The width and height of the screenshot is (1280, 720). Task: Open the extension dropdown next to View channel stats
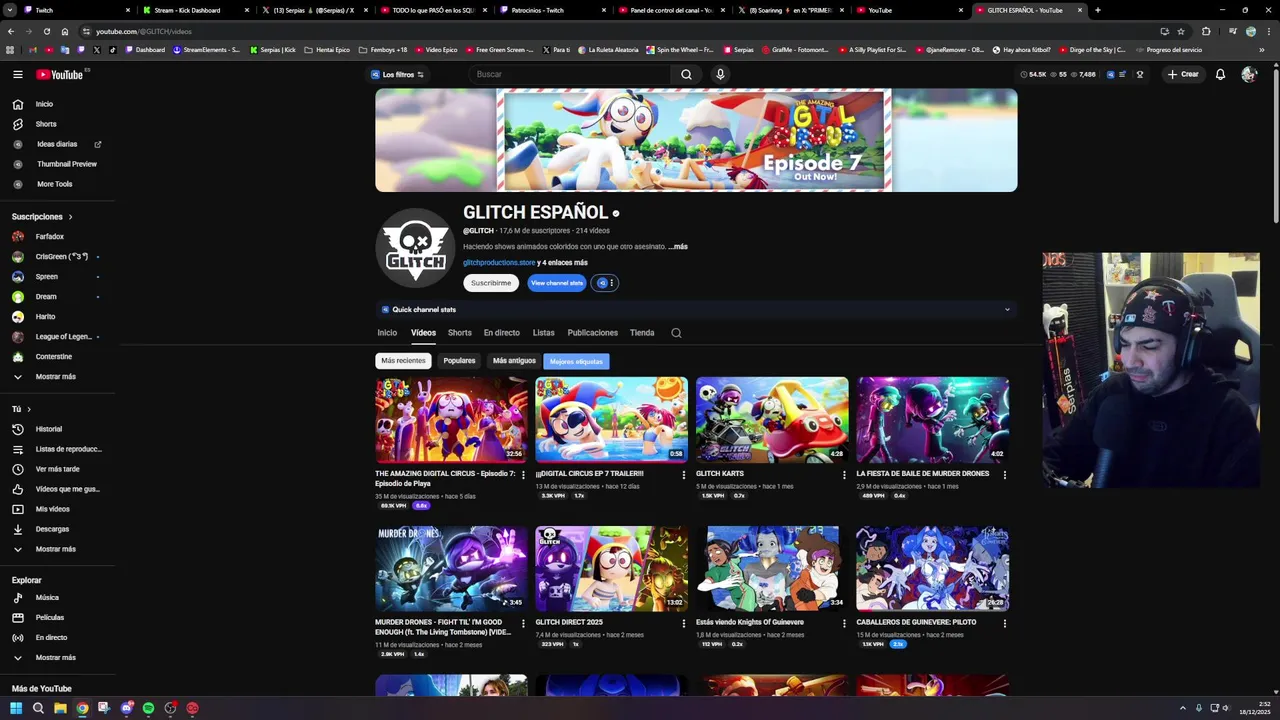pyautogui.click(x=605, y=283)
